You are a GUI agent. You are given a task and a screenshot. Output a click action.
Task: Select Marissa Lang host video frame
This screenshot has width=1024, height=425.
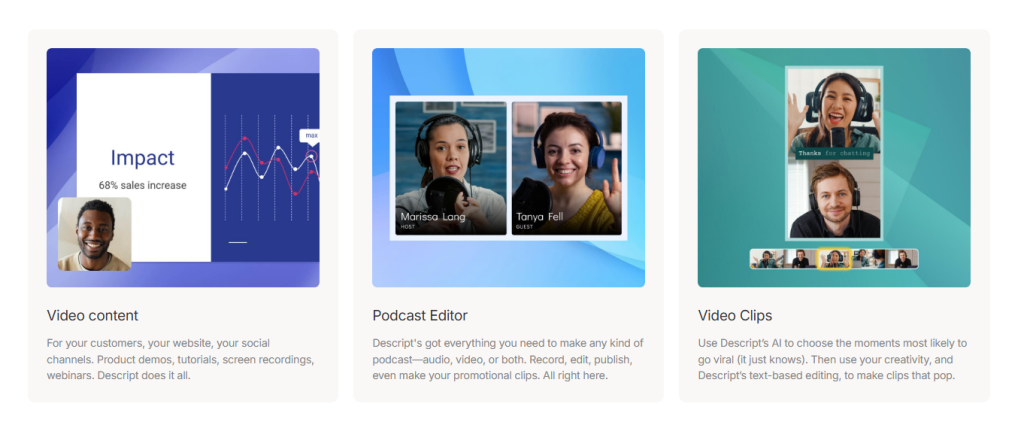tap(450, 168)
